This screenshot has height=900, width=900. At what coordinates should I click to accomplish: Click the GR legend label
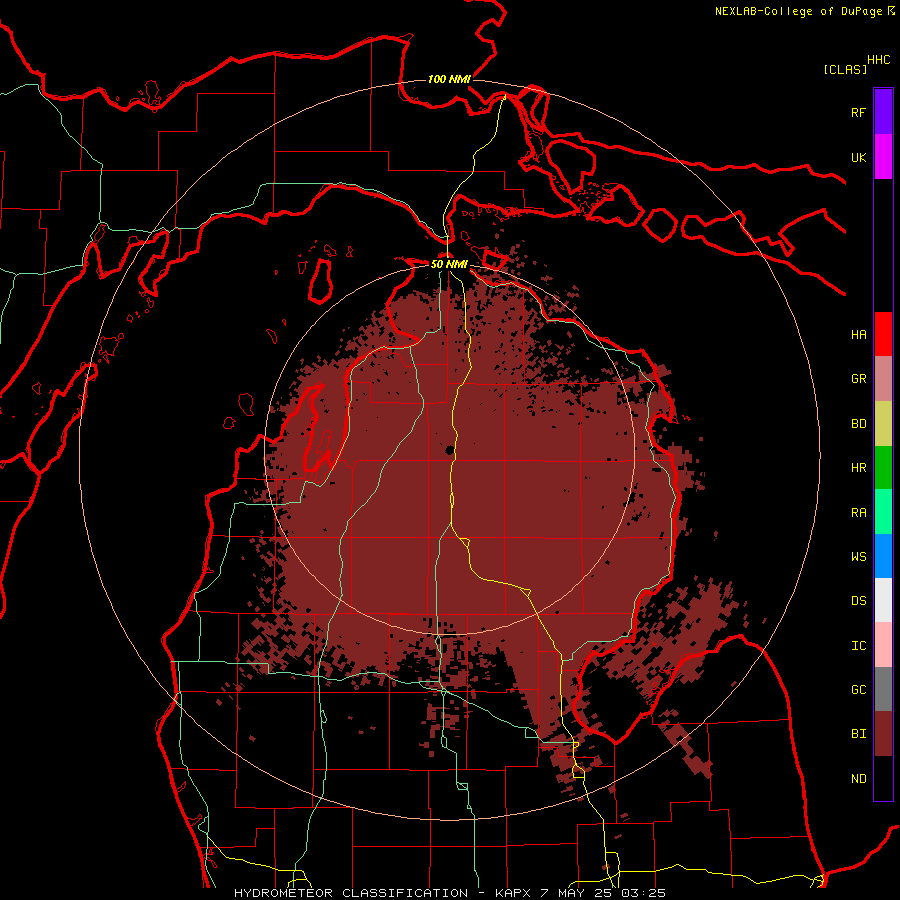858,379
